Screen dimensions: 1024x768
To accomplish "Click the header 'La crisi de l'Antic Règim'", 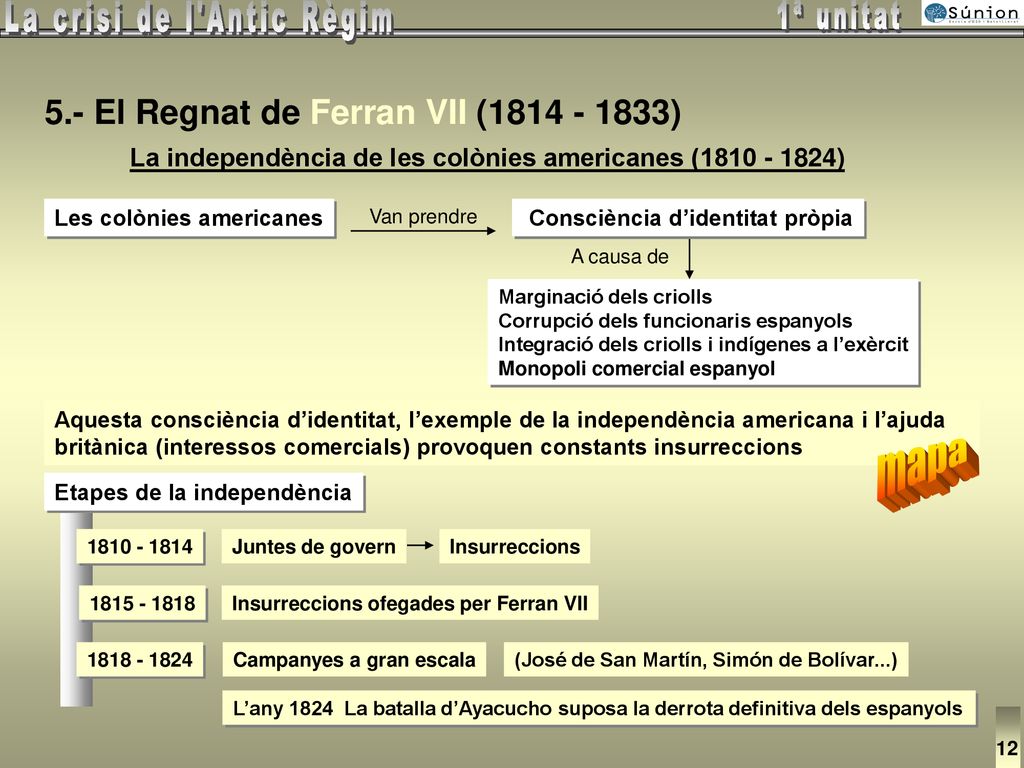I will coord(198,20).
